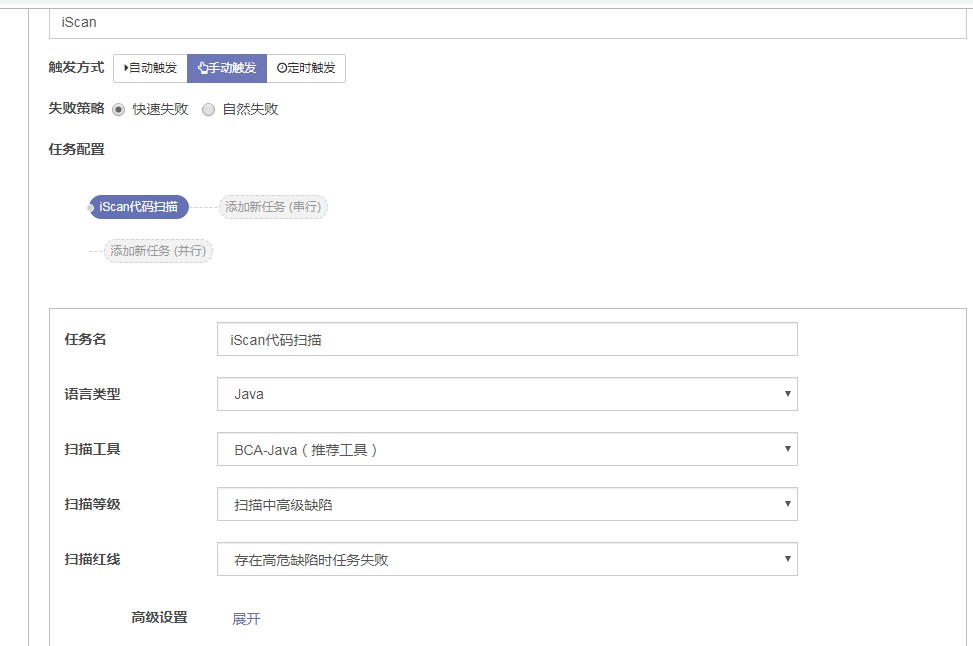Screen dimensions: 973x646
Task: Select 手动触发 trigger mode
Action: [226, 68]
